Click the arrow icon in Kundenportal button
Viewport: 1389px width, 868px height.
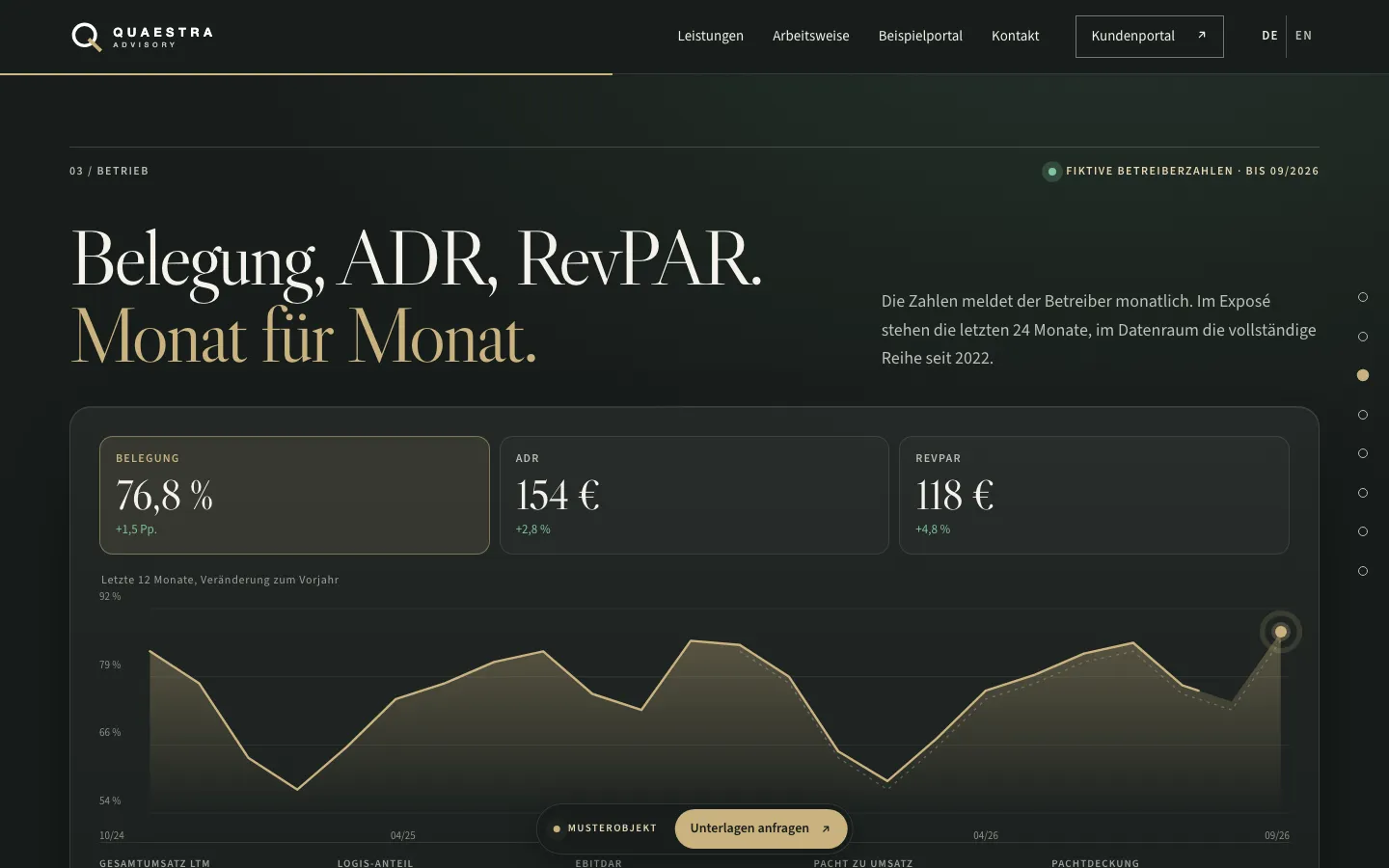[1202, 36]
